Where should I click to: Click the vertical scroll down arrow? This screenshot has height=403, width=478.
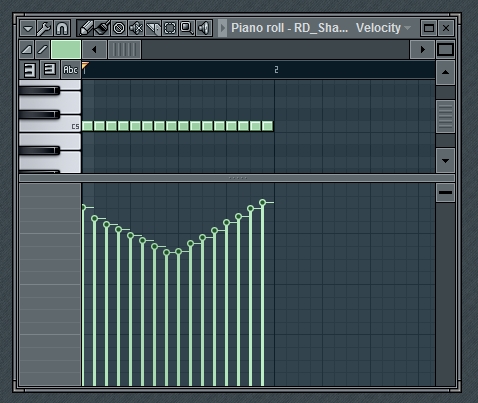click(445, 161)
